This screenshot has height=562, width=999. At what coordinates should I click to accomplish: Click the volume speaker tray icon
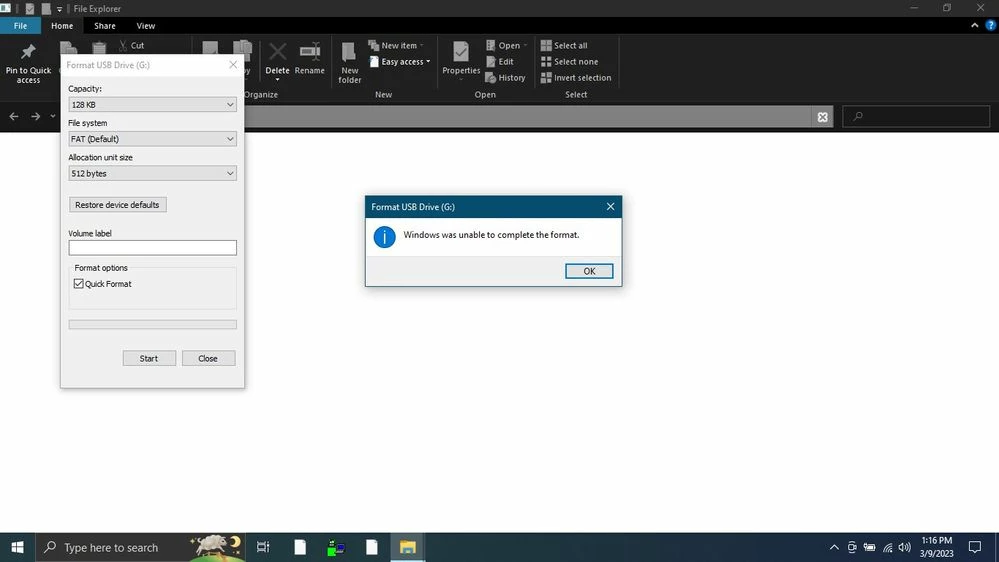905,547
